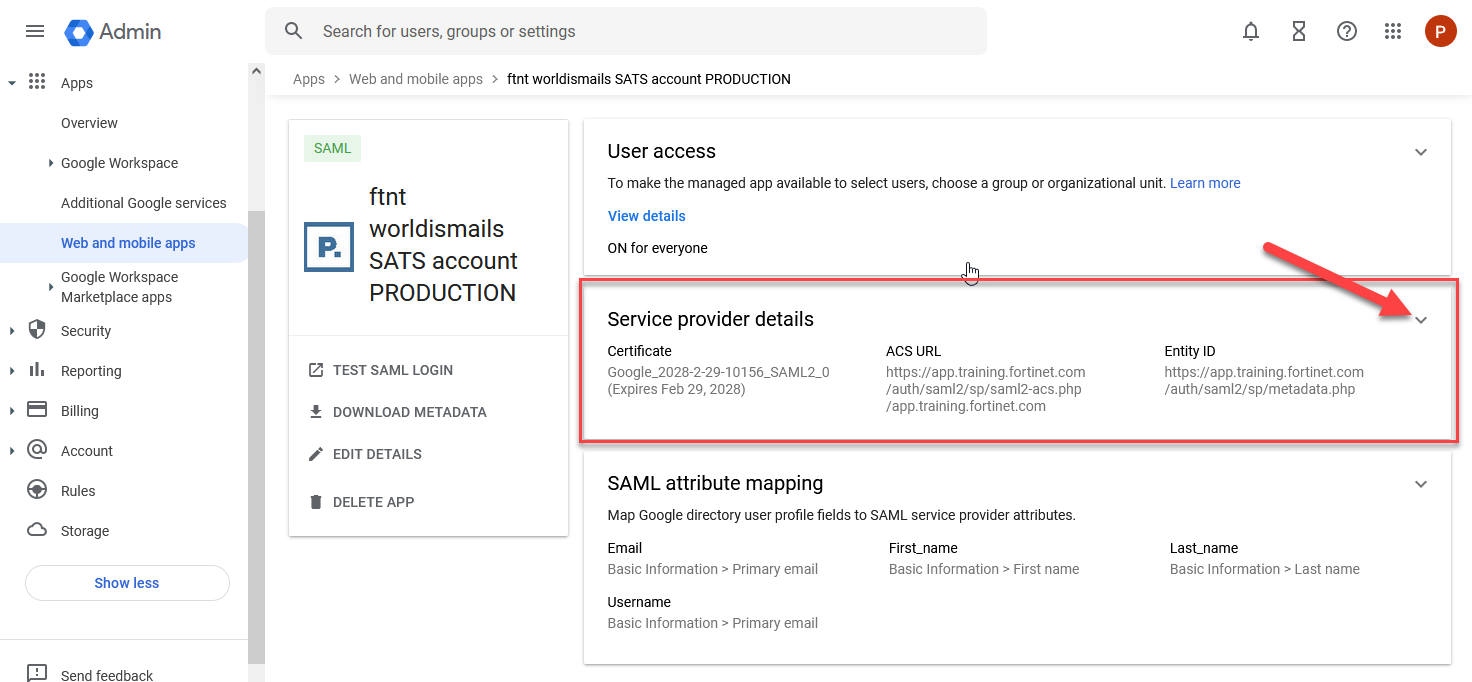Click the sidebar scroll up arrow
The width and height of the screenshot is (1472, 682).
[x=257, y=71]
